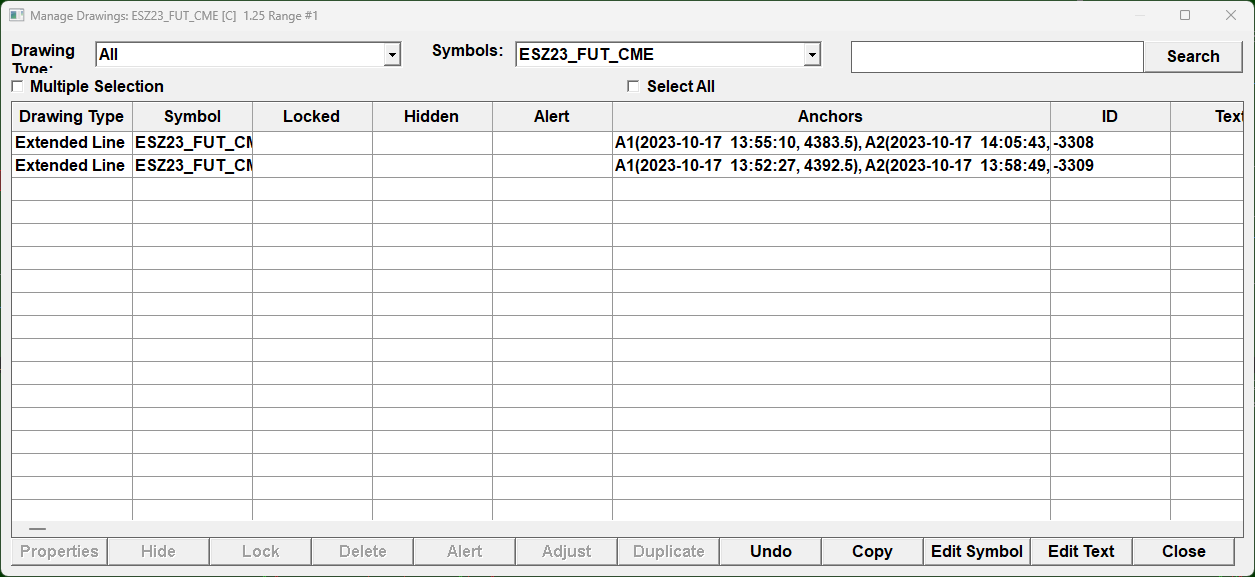Image resolution: width=1255 pixels, height=577 pixels.
Task: Click the Undo button
Action: [771, 552]
